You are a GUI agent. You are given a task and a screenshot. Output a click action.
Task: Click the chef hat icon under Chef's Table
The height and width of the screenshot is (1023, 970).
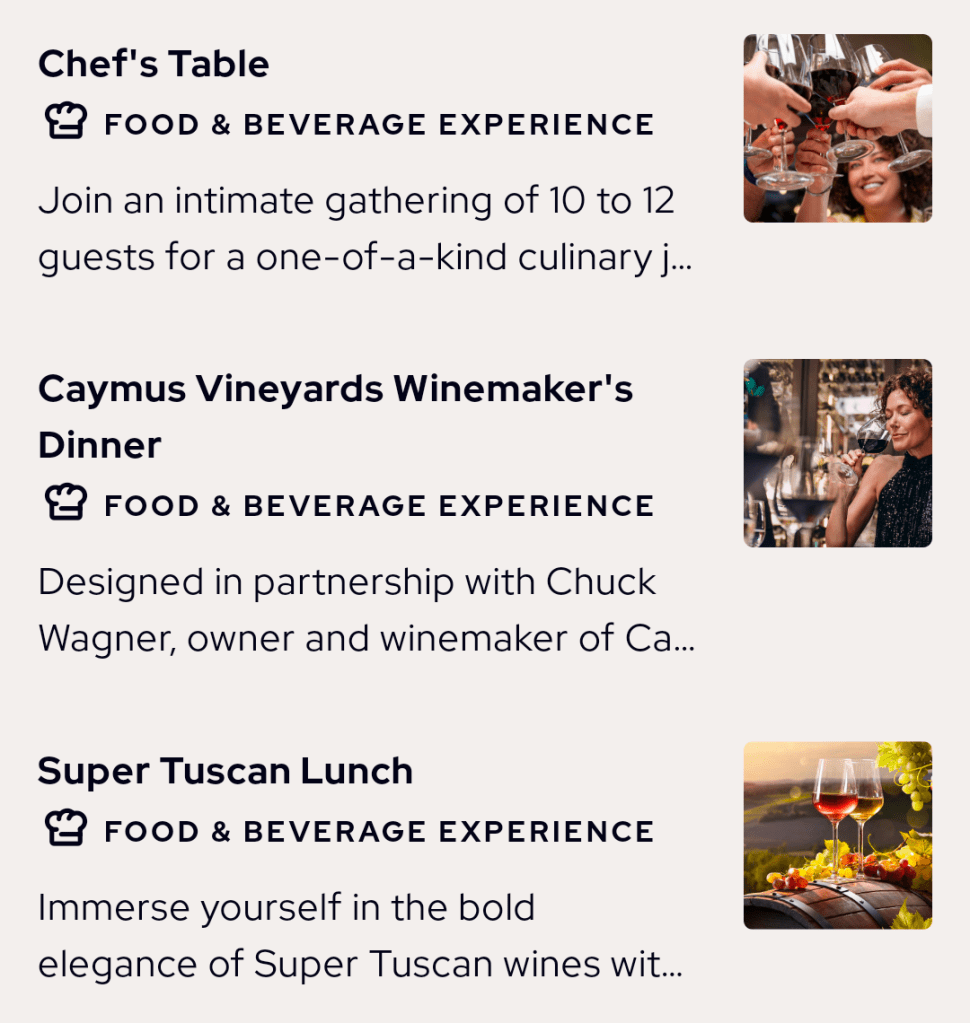pyautogui.click(x=66, y=124)
